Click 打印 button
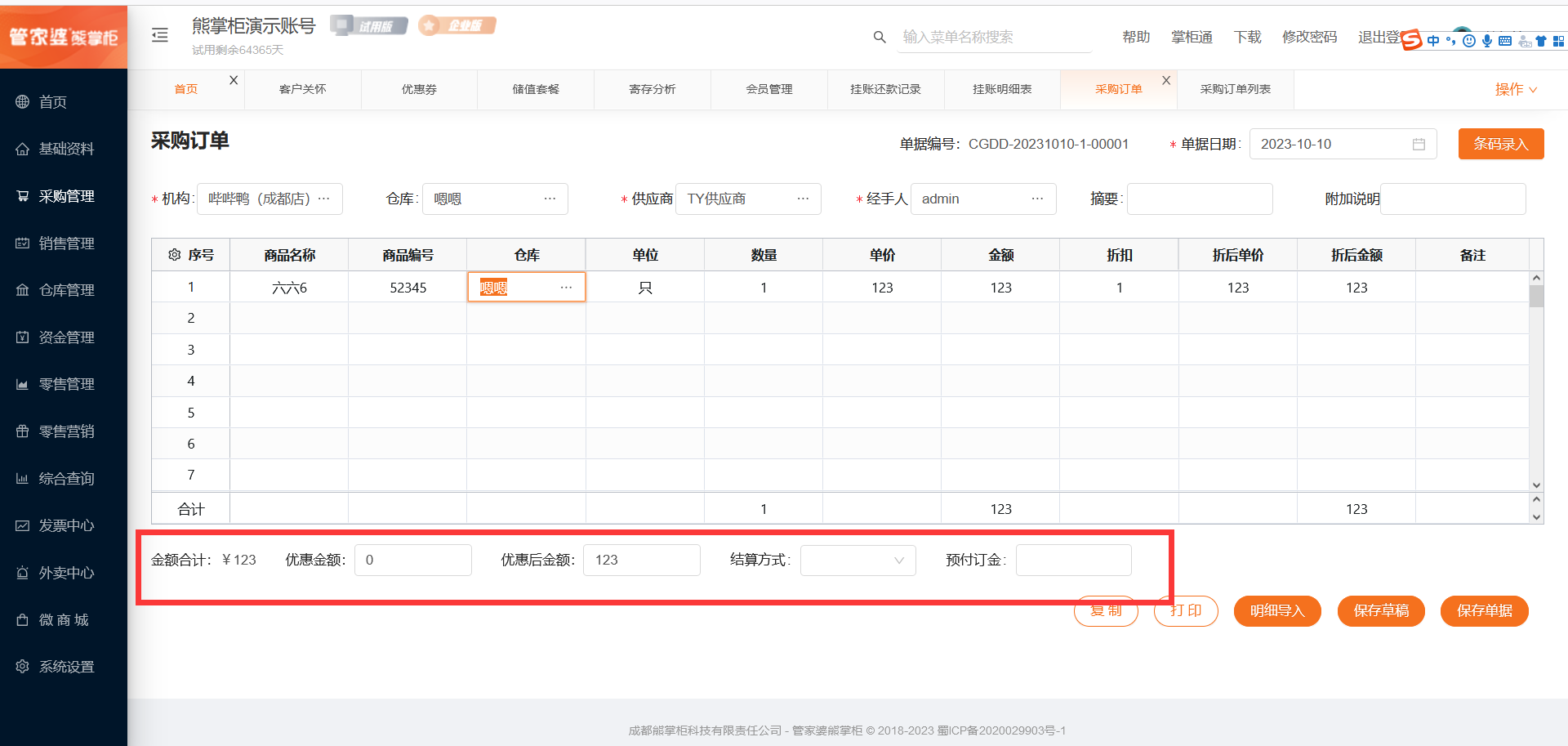 coord(1186,611)
